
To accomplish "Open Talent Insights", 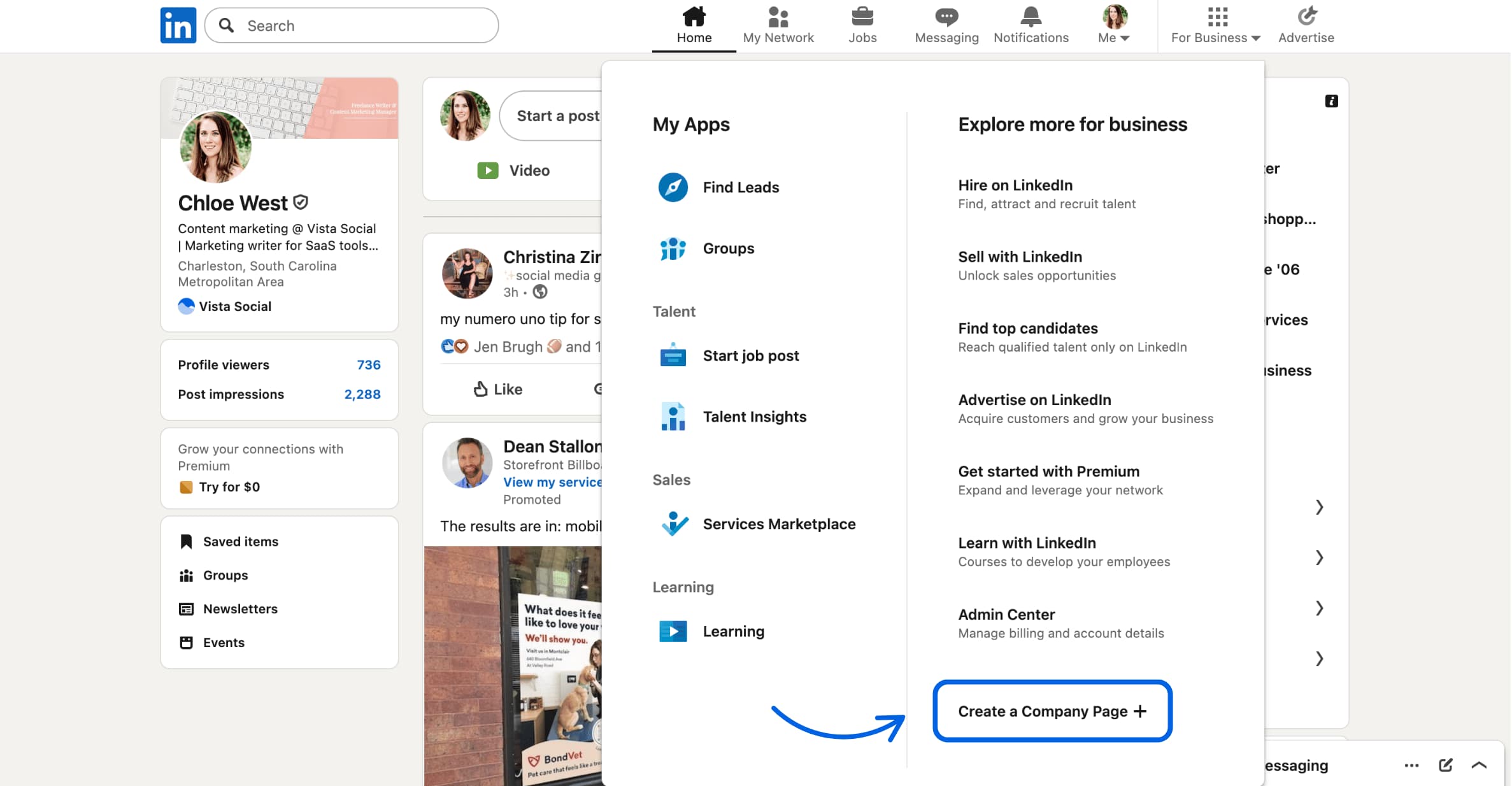I will point(672,417).
